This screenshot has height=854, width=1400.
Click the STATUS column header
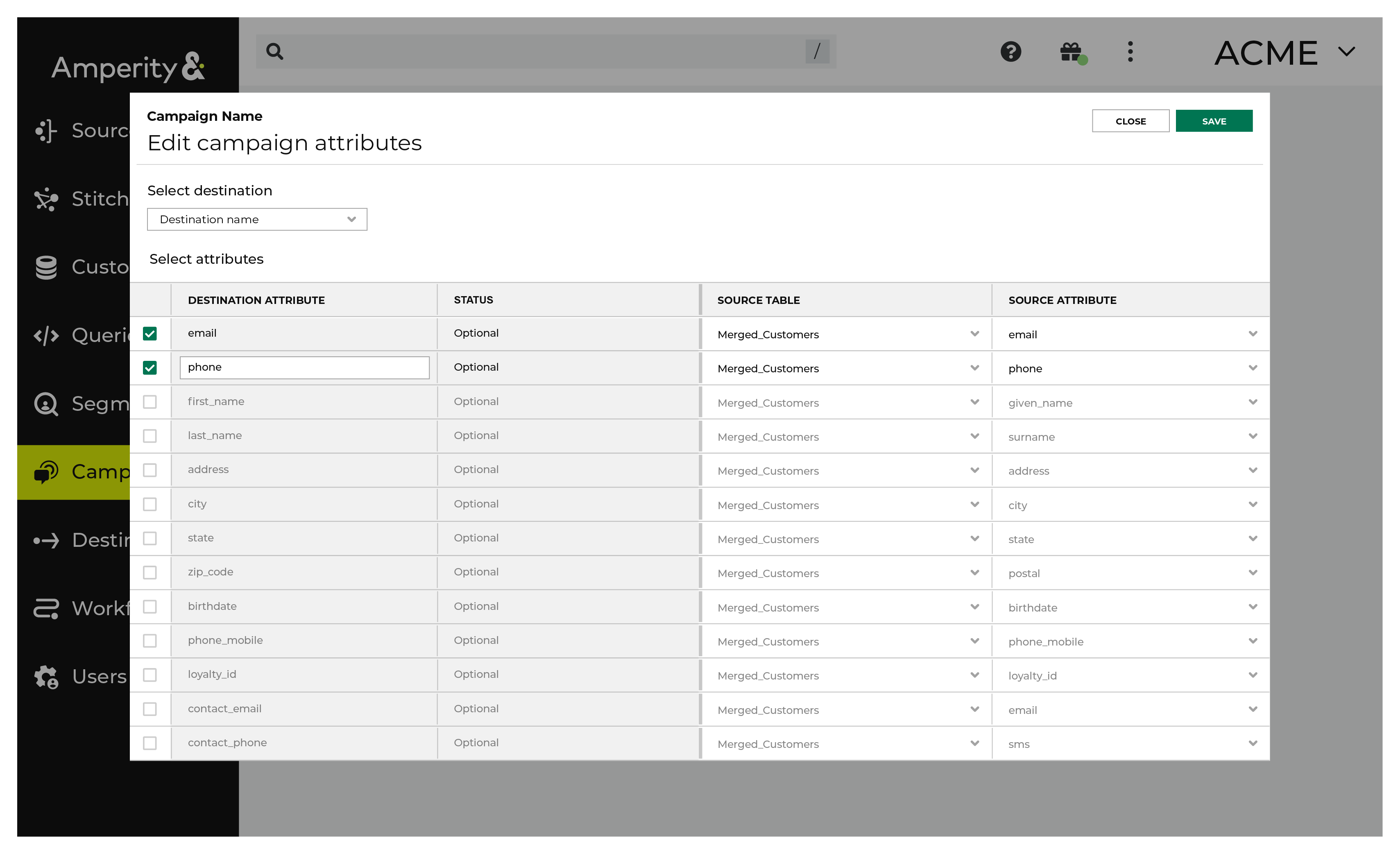click(x=473, y=300)
